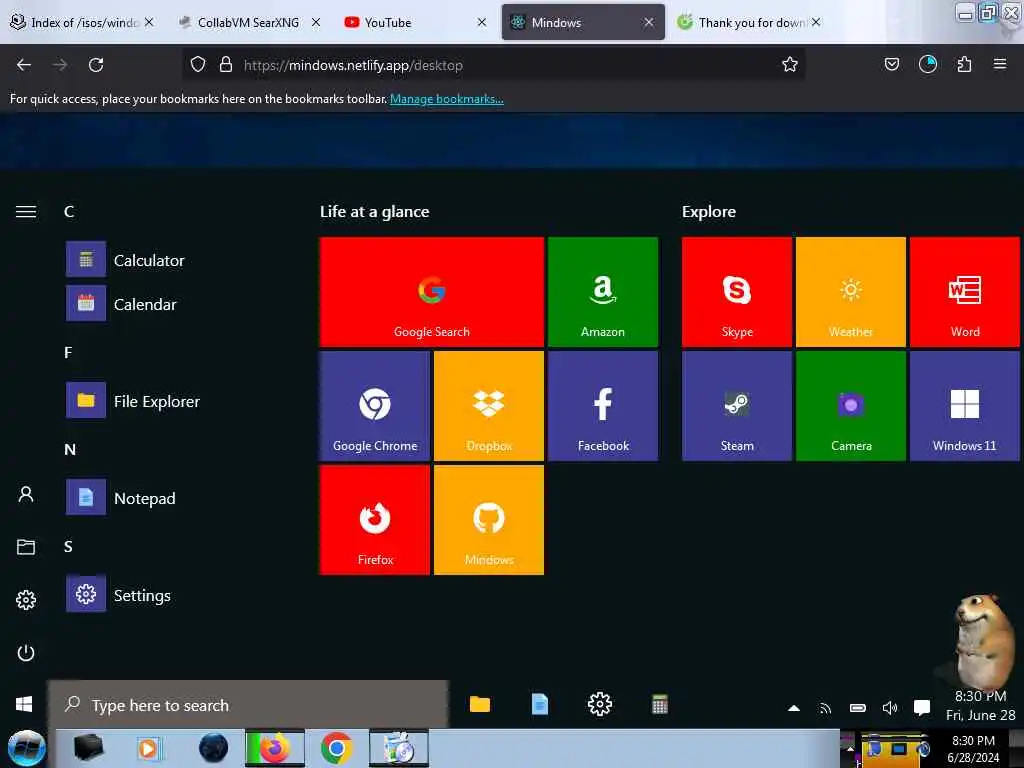The height and width of the screenshot is (768, 1024).
Task: Open Chrome on the host taskbar
Action: click(336, 748)
